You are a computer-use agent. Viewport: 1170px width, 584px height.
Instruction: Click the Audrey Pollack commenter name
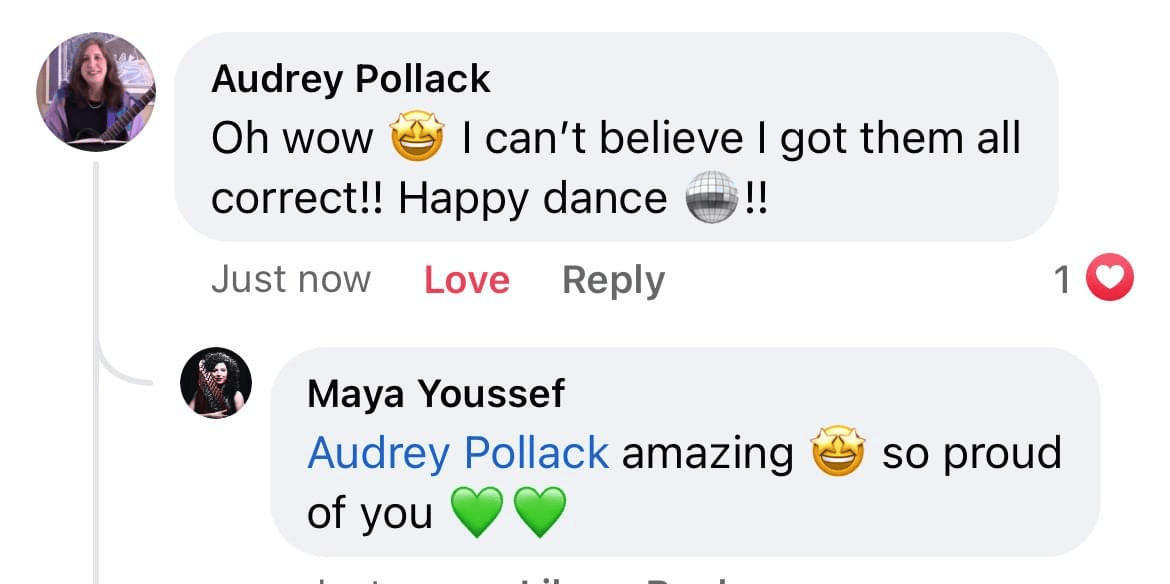(351, 79)
